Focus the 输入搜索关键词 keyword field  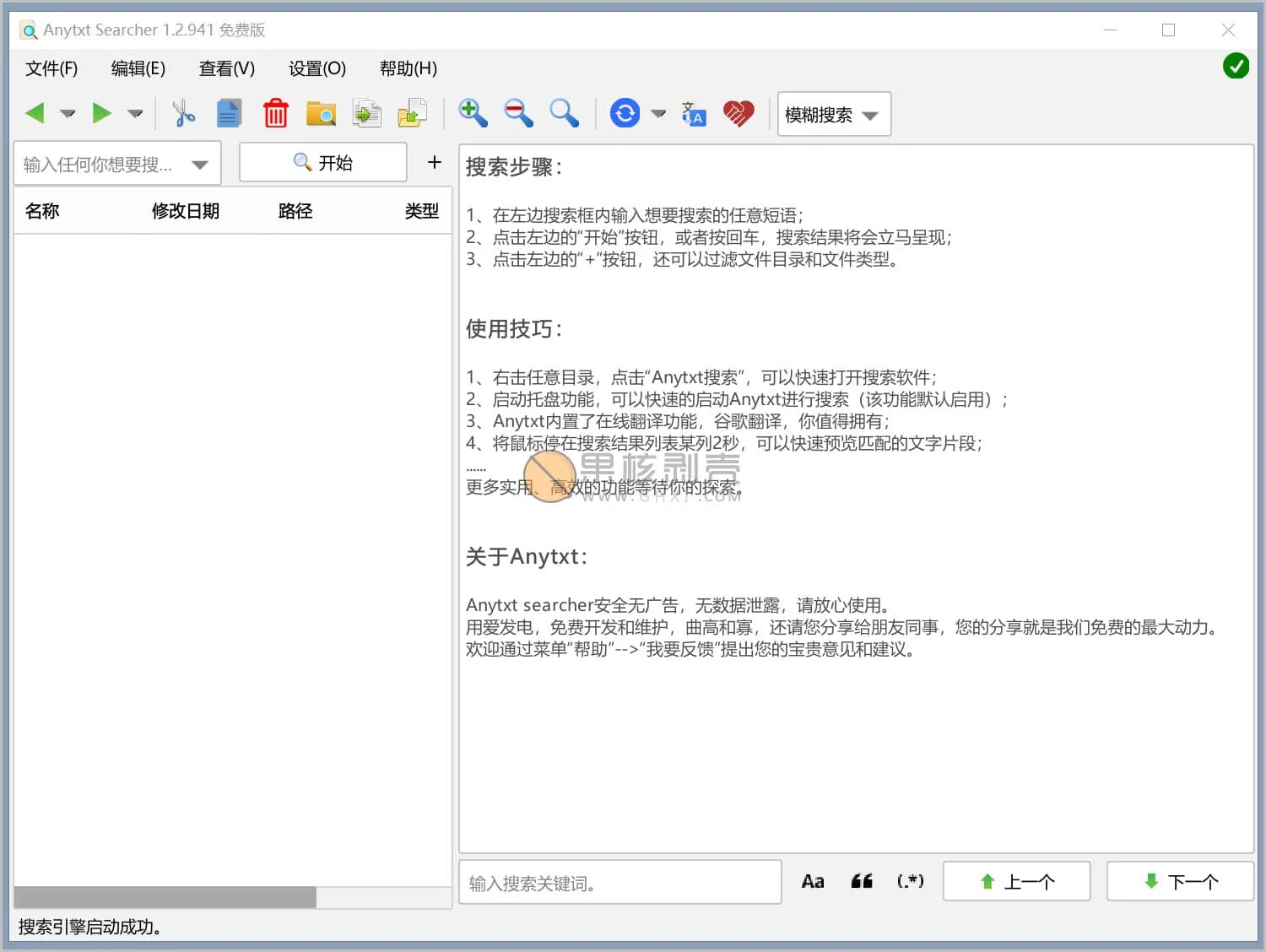[620, 883]
